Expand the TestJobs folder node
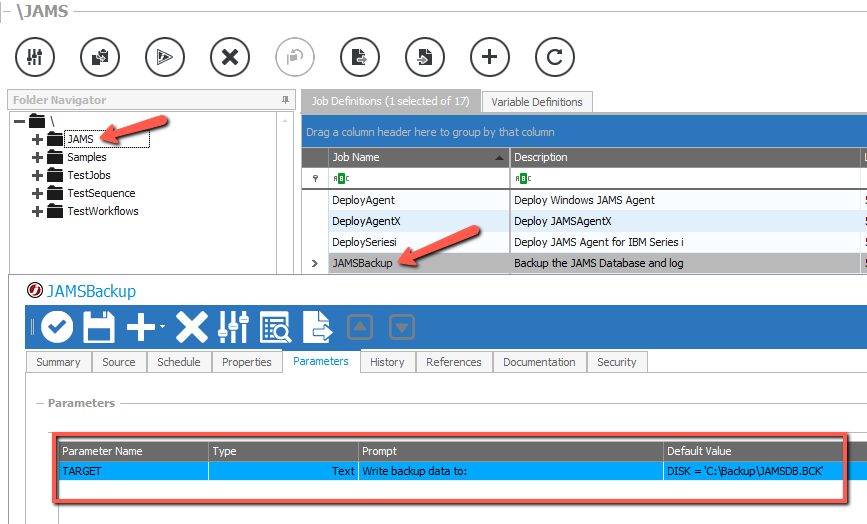Viewport: 867px width, 524px height. tap(37, 175)
